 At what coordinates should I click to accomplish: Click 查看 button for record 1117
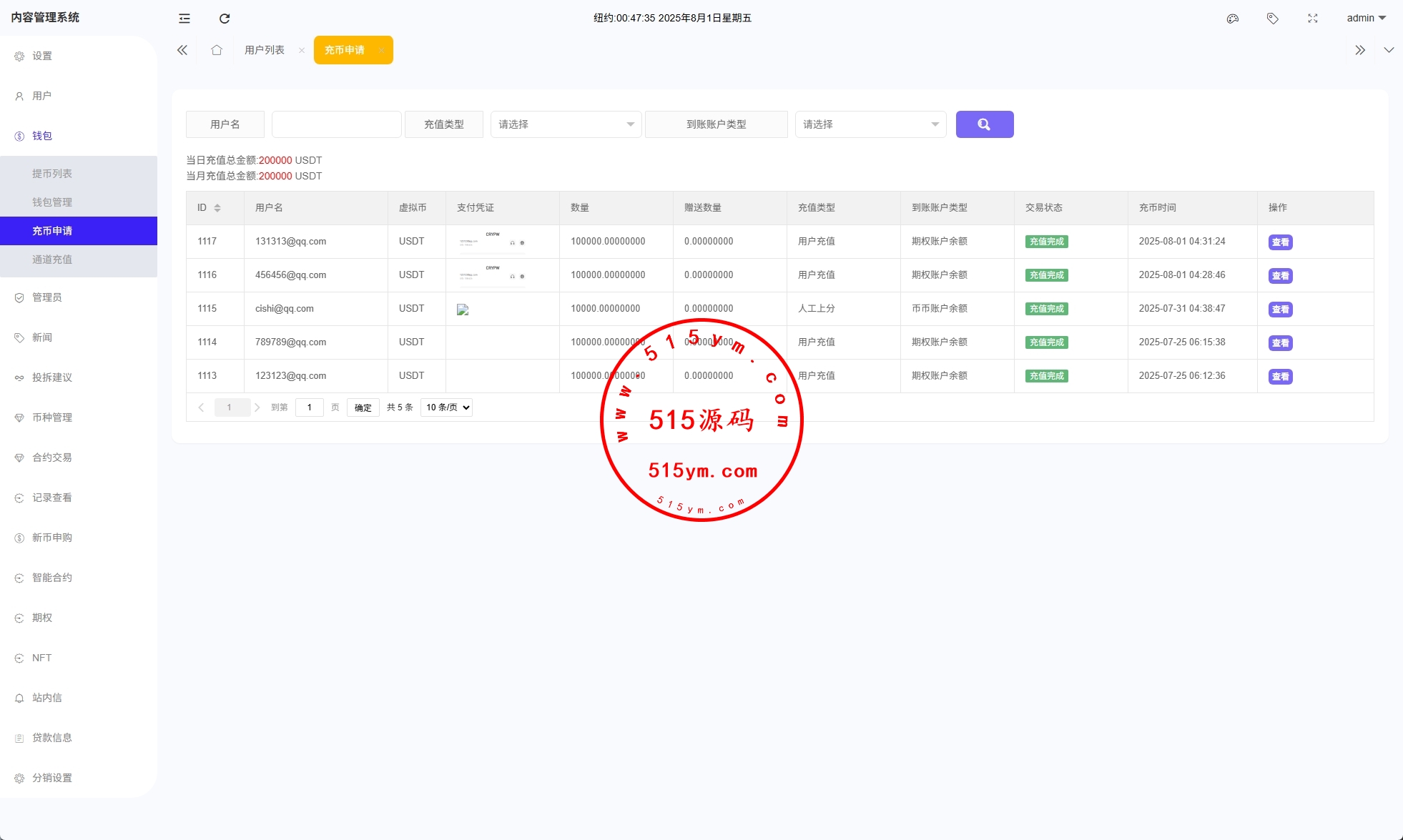(1280, 242)
